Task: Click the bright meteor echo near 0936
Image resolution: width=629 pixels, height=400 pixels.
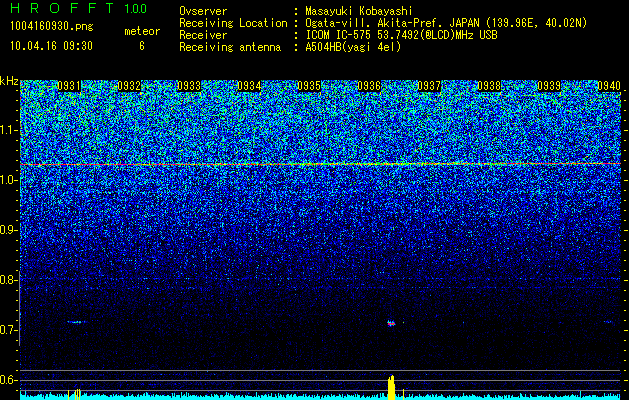Action: pos(391,323)
